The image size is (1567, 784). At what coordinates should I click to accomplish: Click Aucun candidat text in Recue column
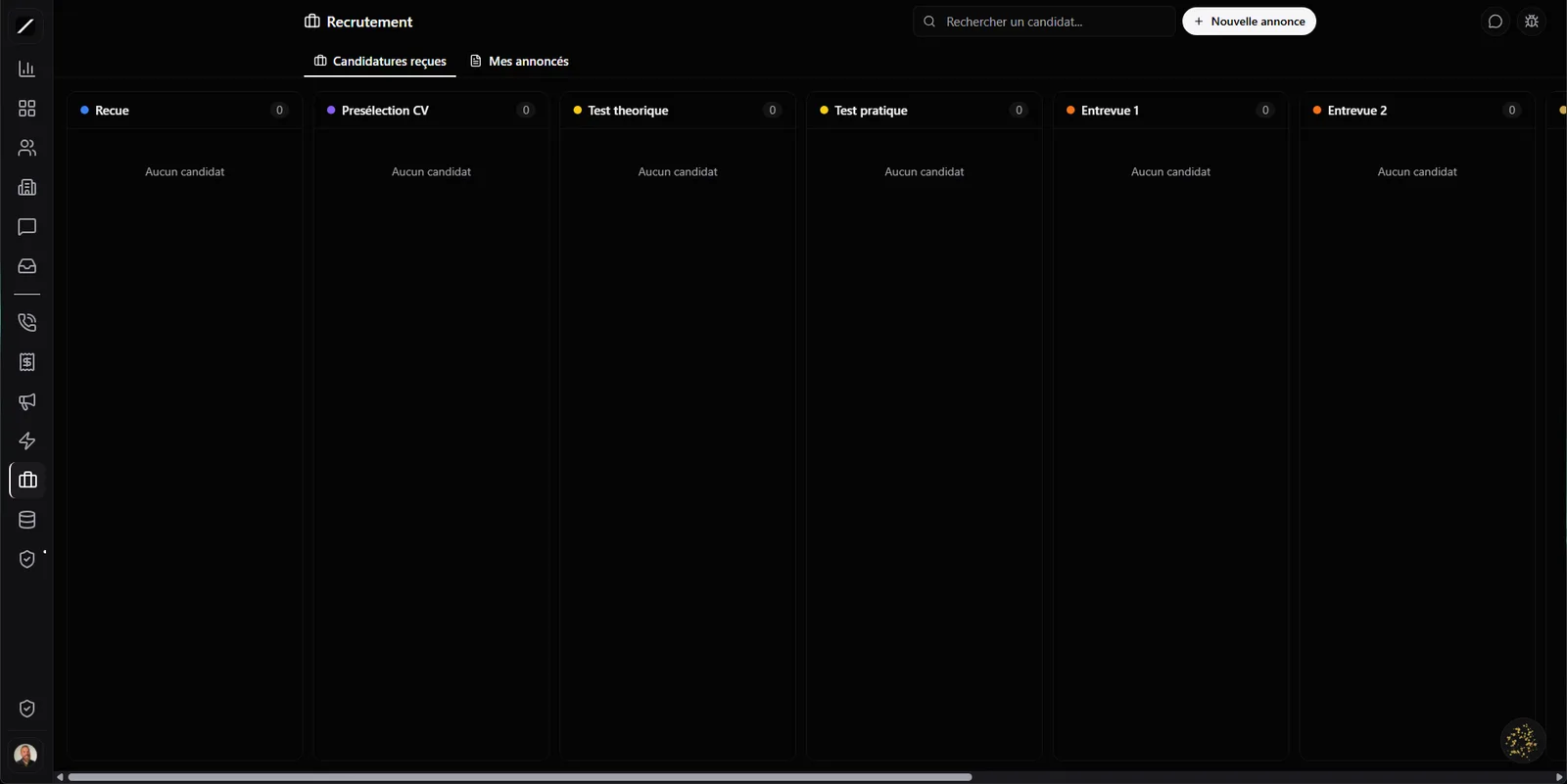coord(184,171)
